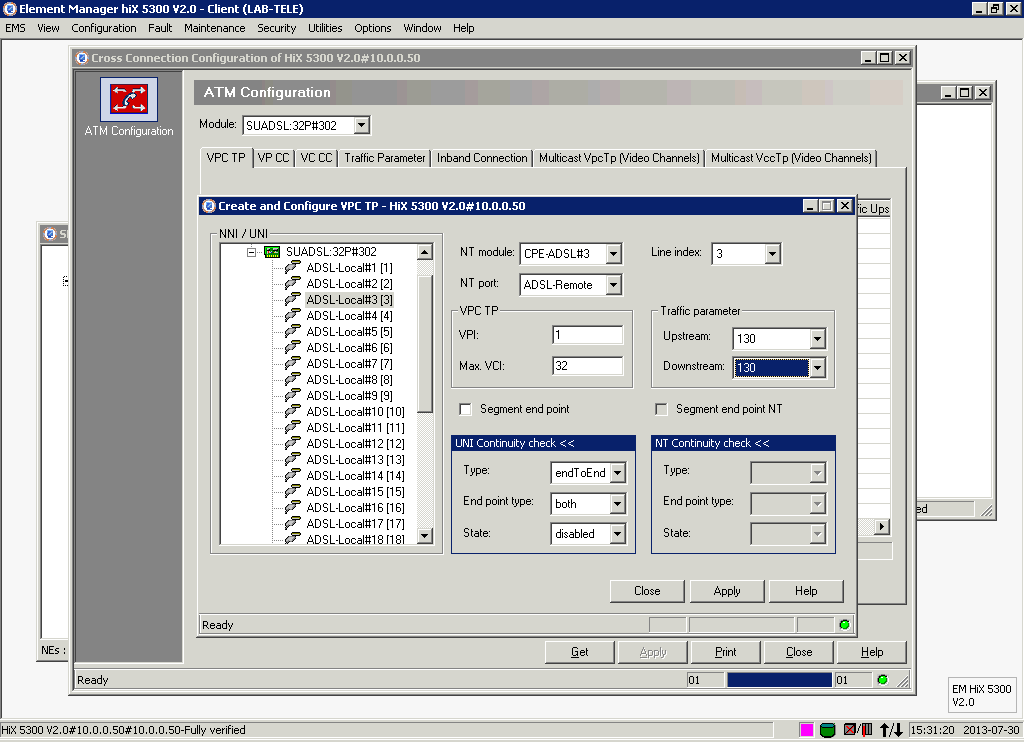The width and height of the screenshot is (1024, 742).
Task: Click the port icon beside ADSL-Local#1 [1]
Action: pos(293,267)
